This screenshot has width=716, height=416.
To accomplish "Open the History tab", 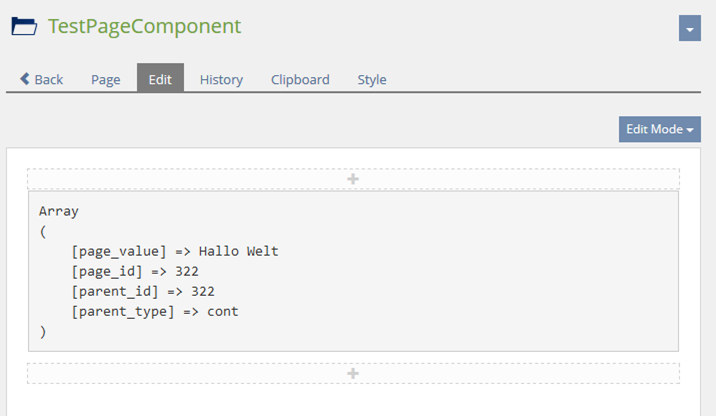I will point(221,80).
